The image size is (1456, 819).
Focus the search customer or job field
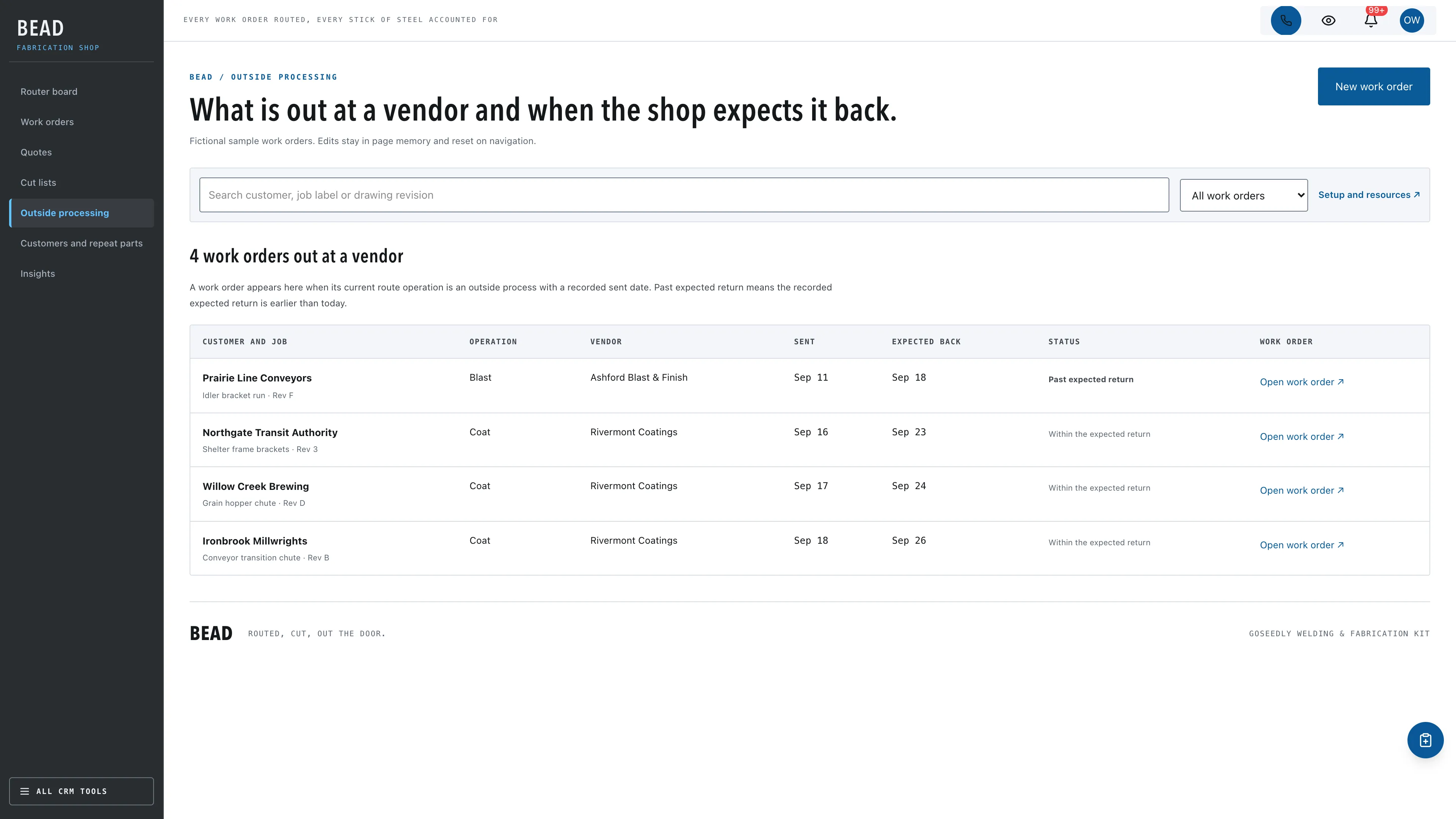coord(684,195)
